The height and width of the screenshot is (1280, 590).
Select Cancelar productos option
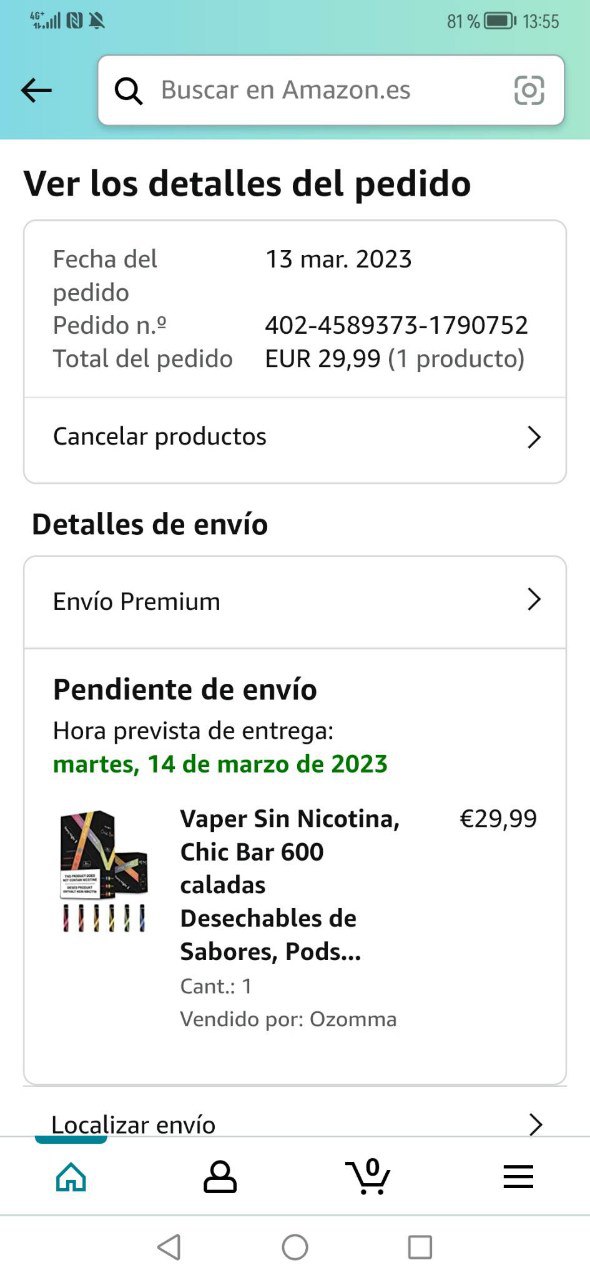[295, 437]
